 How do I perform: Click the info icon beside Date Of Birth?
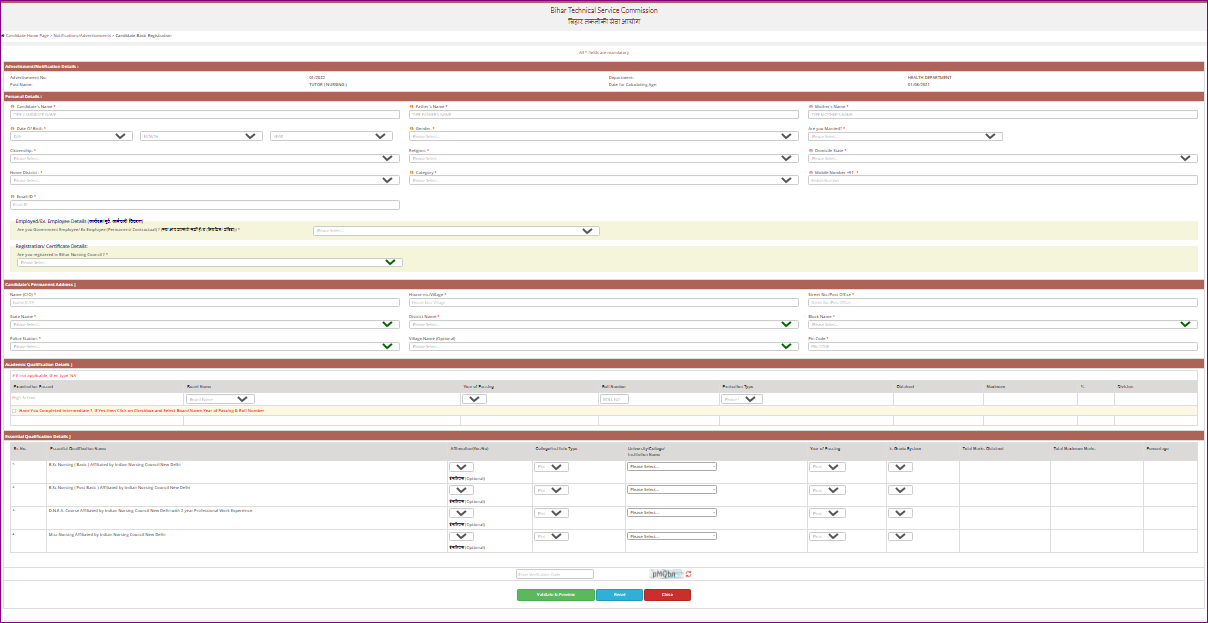(x=12, y=128)
